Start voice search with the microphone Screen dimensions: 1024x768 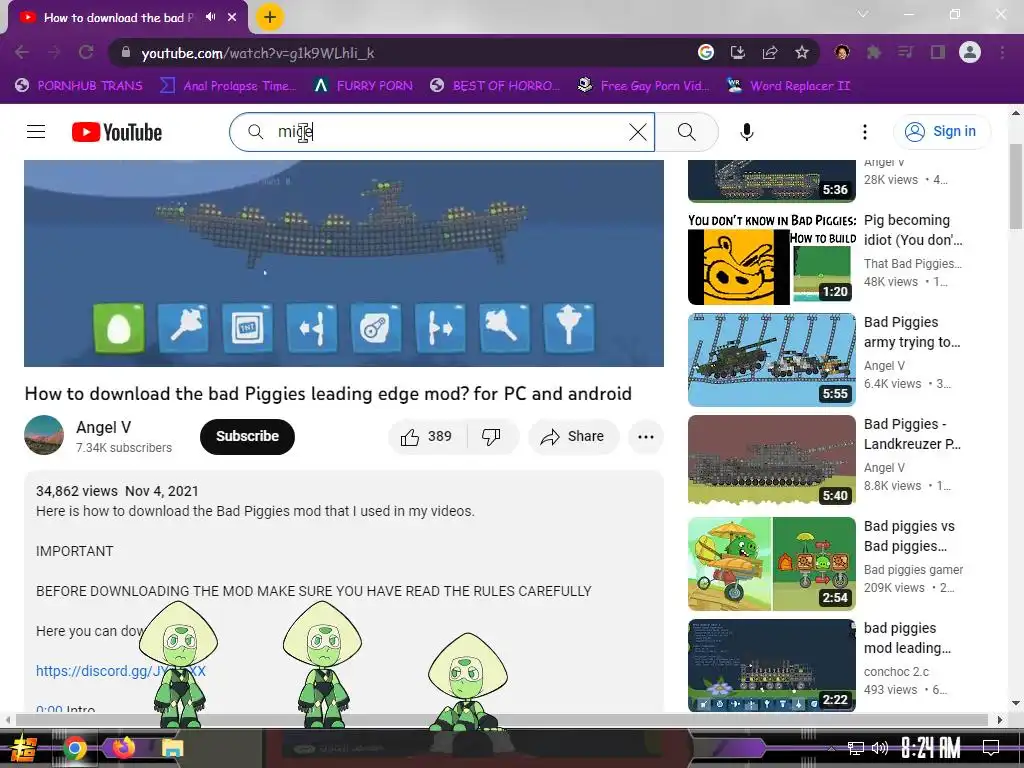746,132
